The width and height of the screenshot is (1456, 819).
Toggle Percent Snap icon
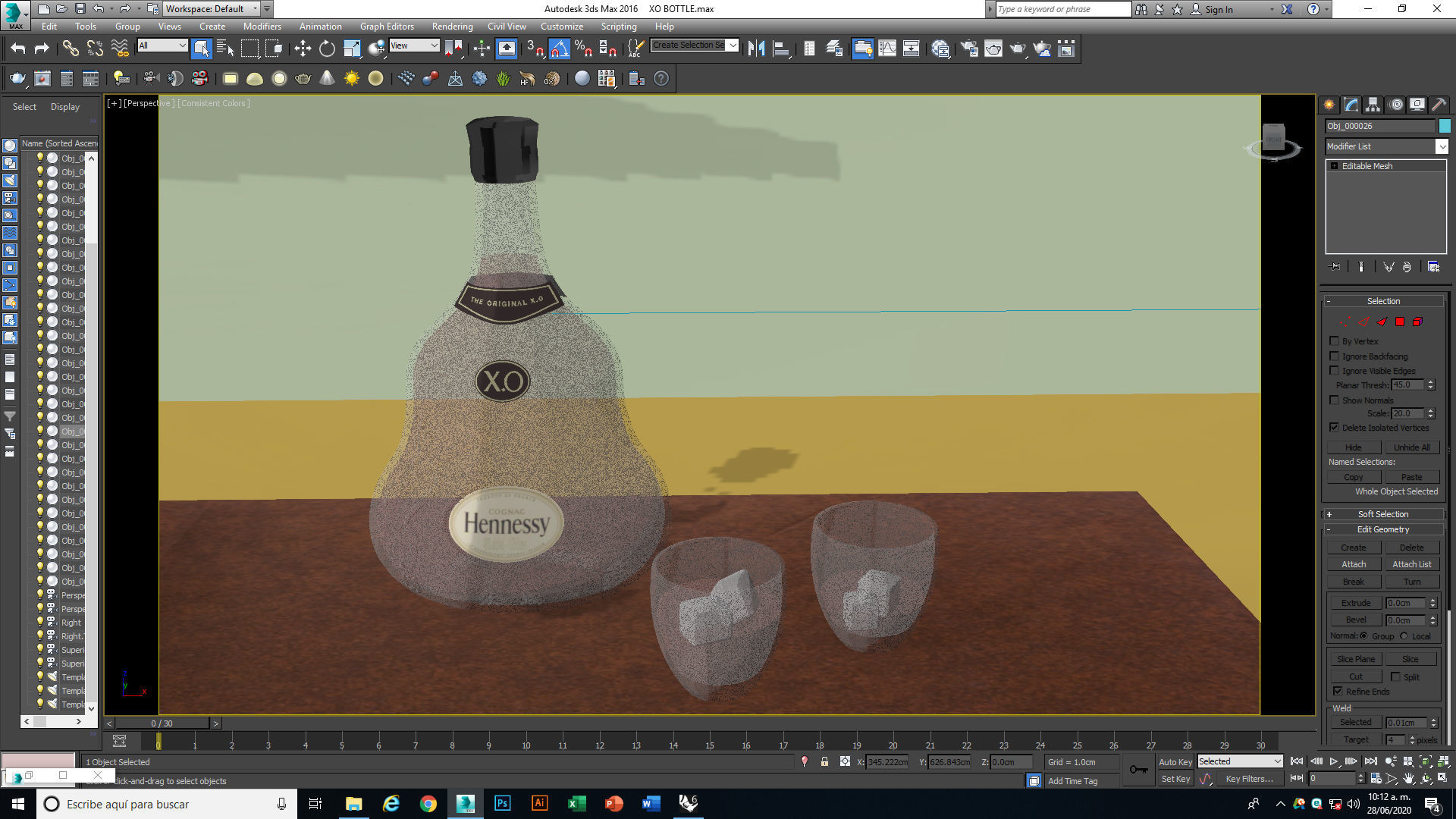583,49
